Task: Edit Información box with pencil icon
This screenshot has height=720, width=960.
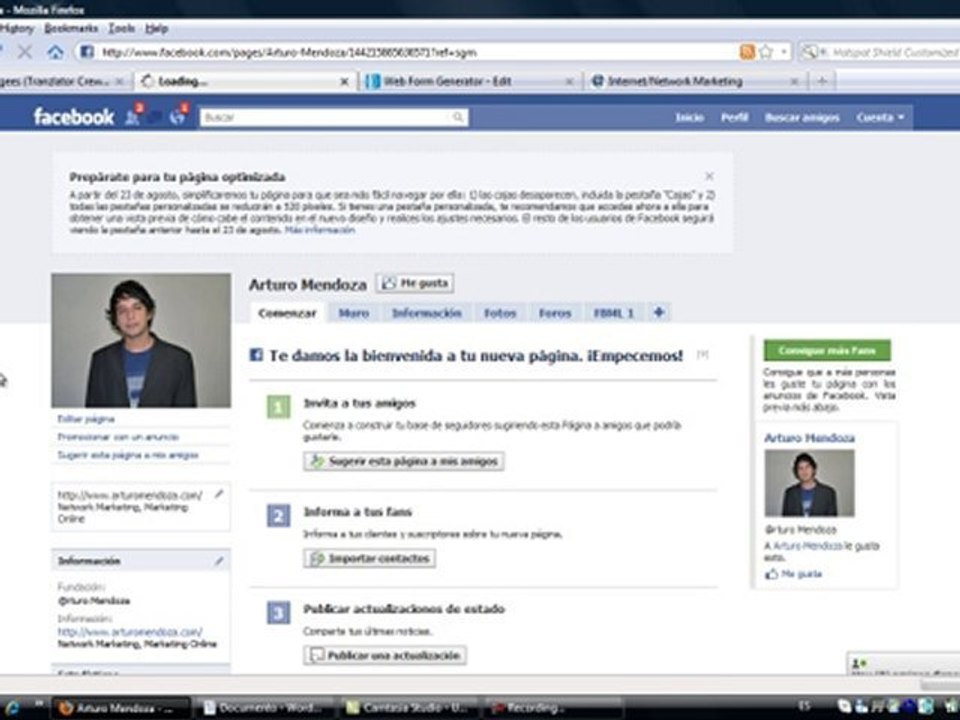Action: 219,561
